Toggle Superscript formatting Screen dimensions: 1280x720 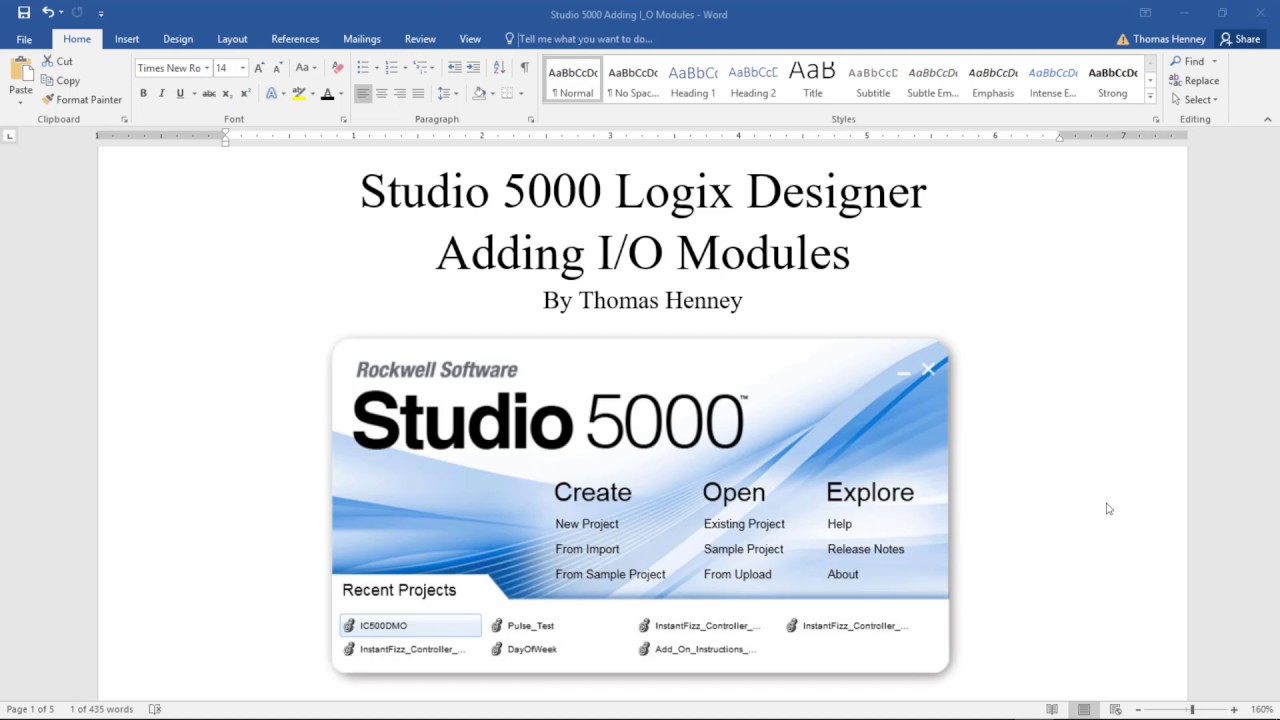pos(245,93)
